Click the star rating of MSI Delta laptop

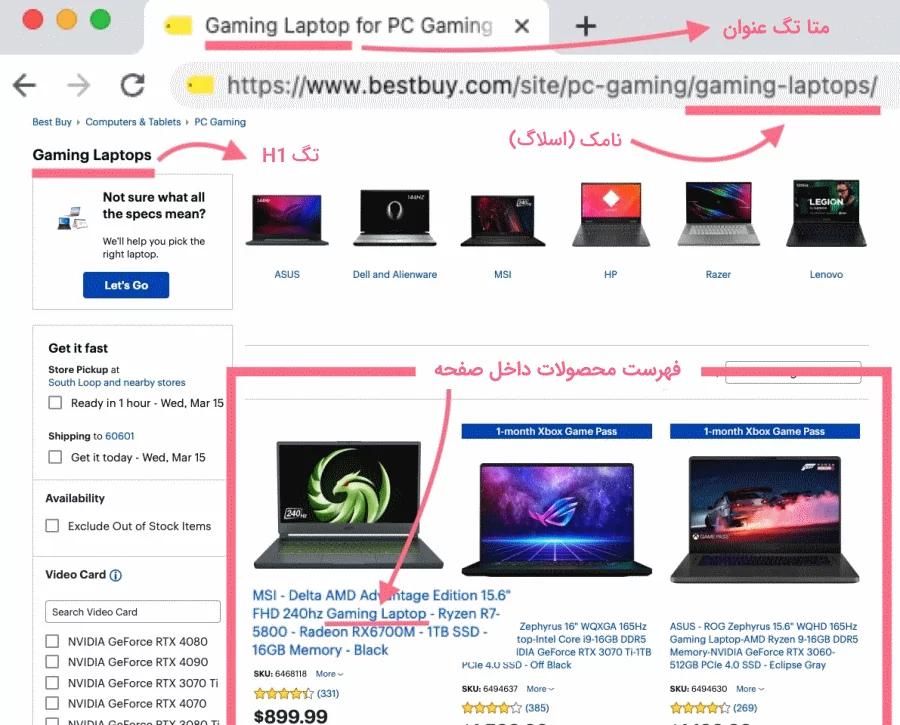pyautogui.click(x=284, y=693)
